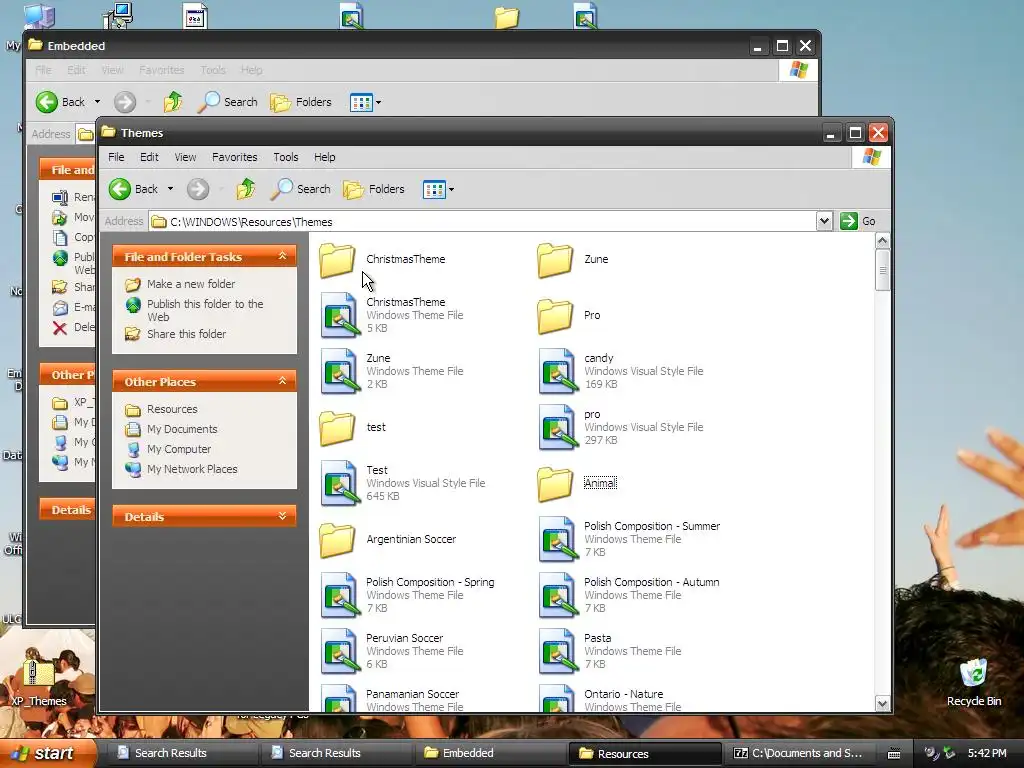
Task: Open the File menu in Themes window
Action: 116,157
